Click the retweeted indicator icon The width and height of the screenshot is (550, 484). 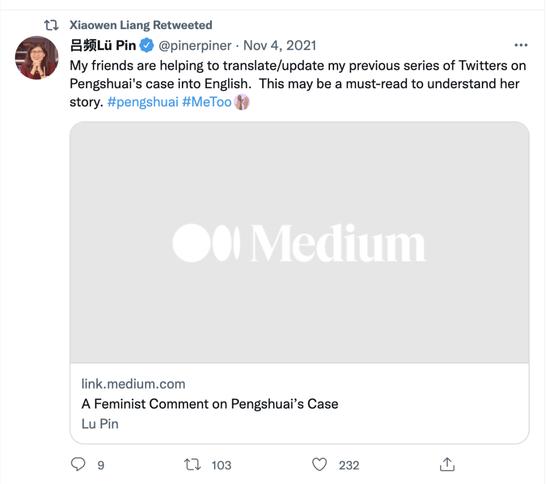coord(51,25)
